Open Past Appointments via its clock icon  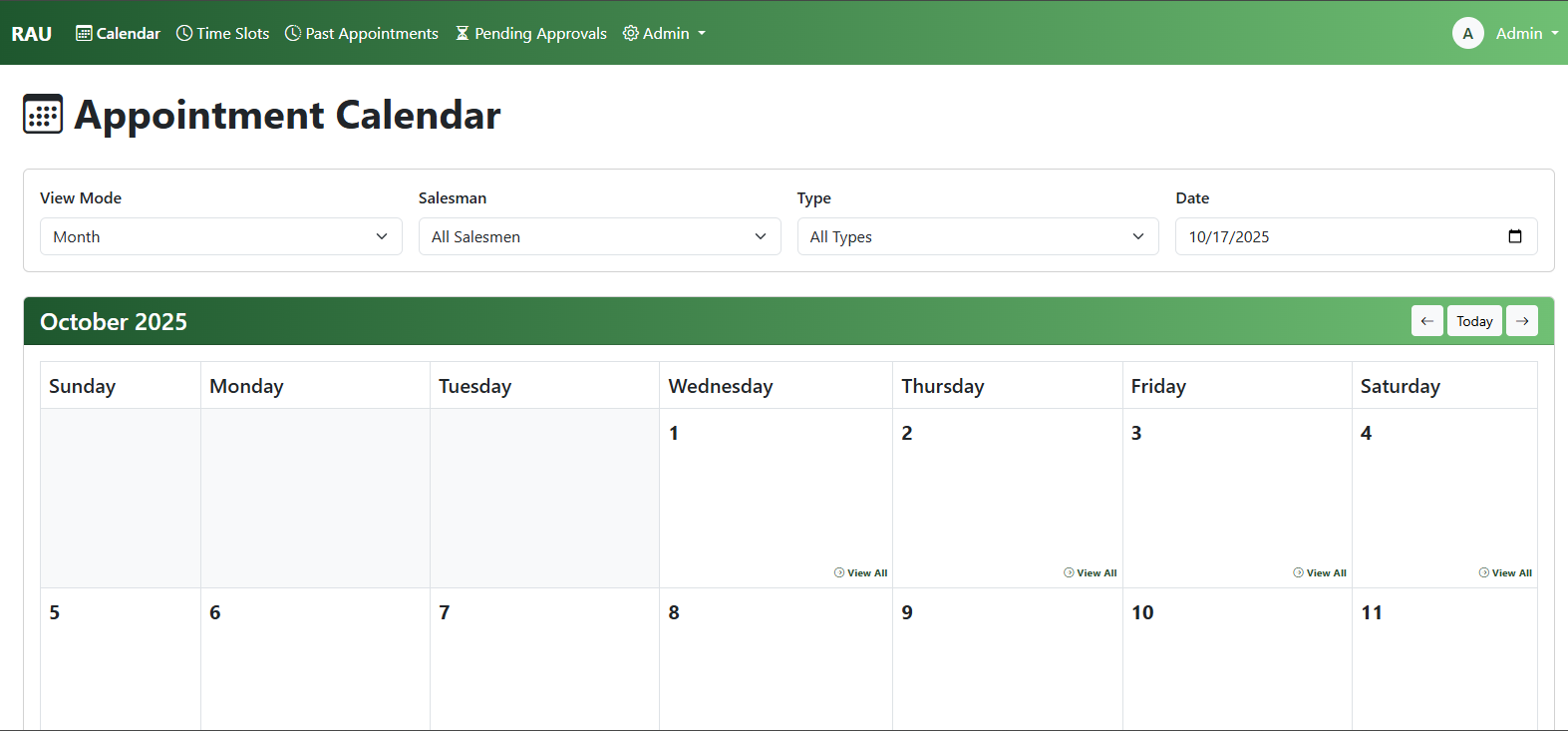(x=292, y=33)
